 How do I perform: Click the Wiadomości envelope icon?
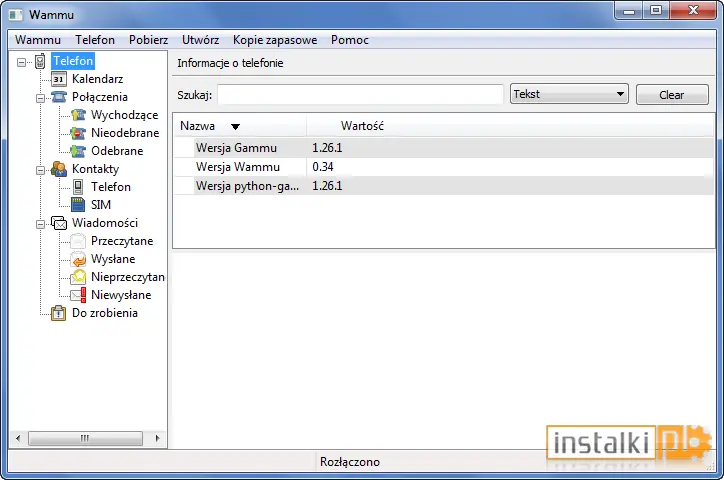(x=59, y=223)
